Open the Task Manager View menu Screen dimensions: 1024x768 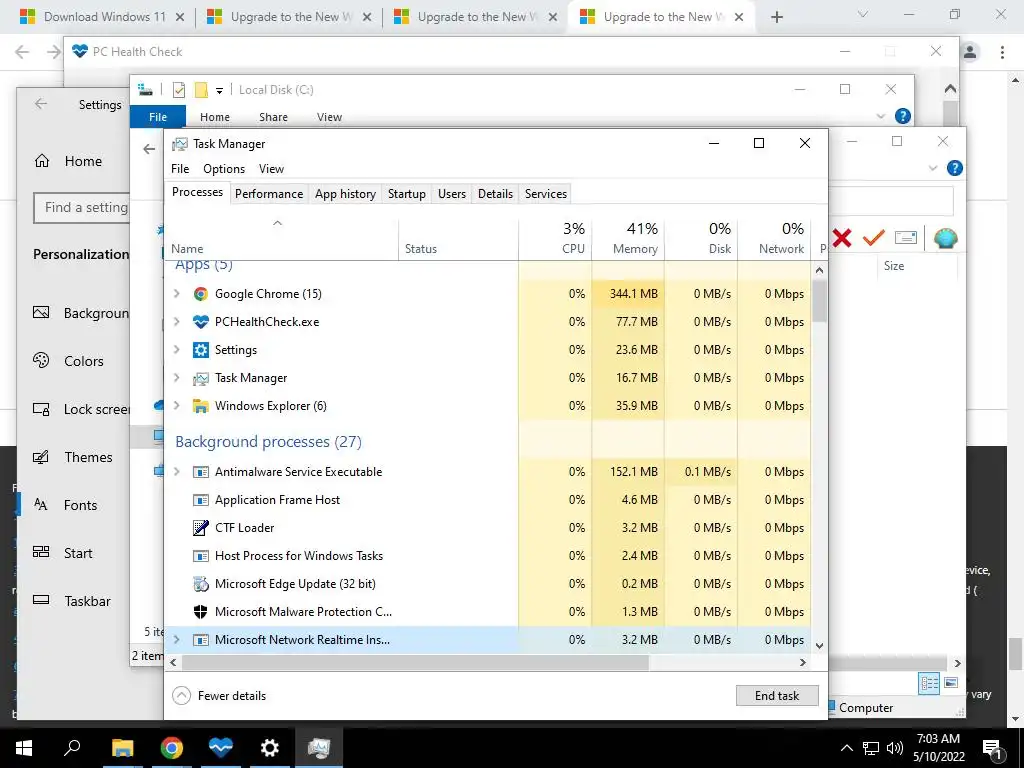click(271, 168)
